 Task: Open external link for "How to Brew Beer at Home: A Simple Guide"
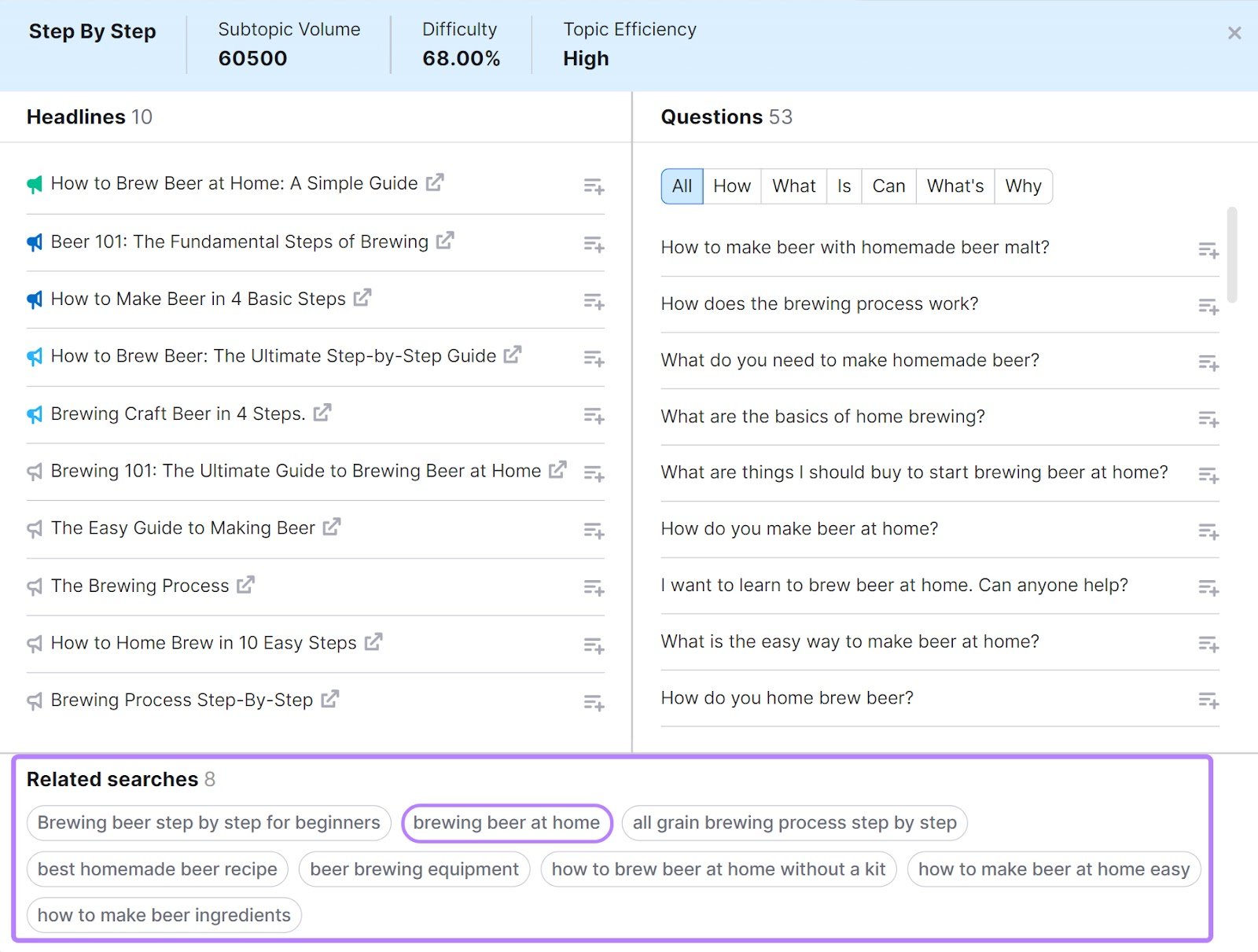pos(435,182)
